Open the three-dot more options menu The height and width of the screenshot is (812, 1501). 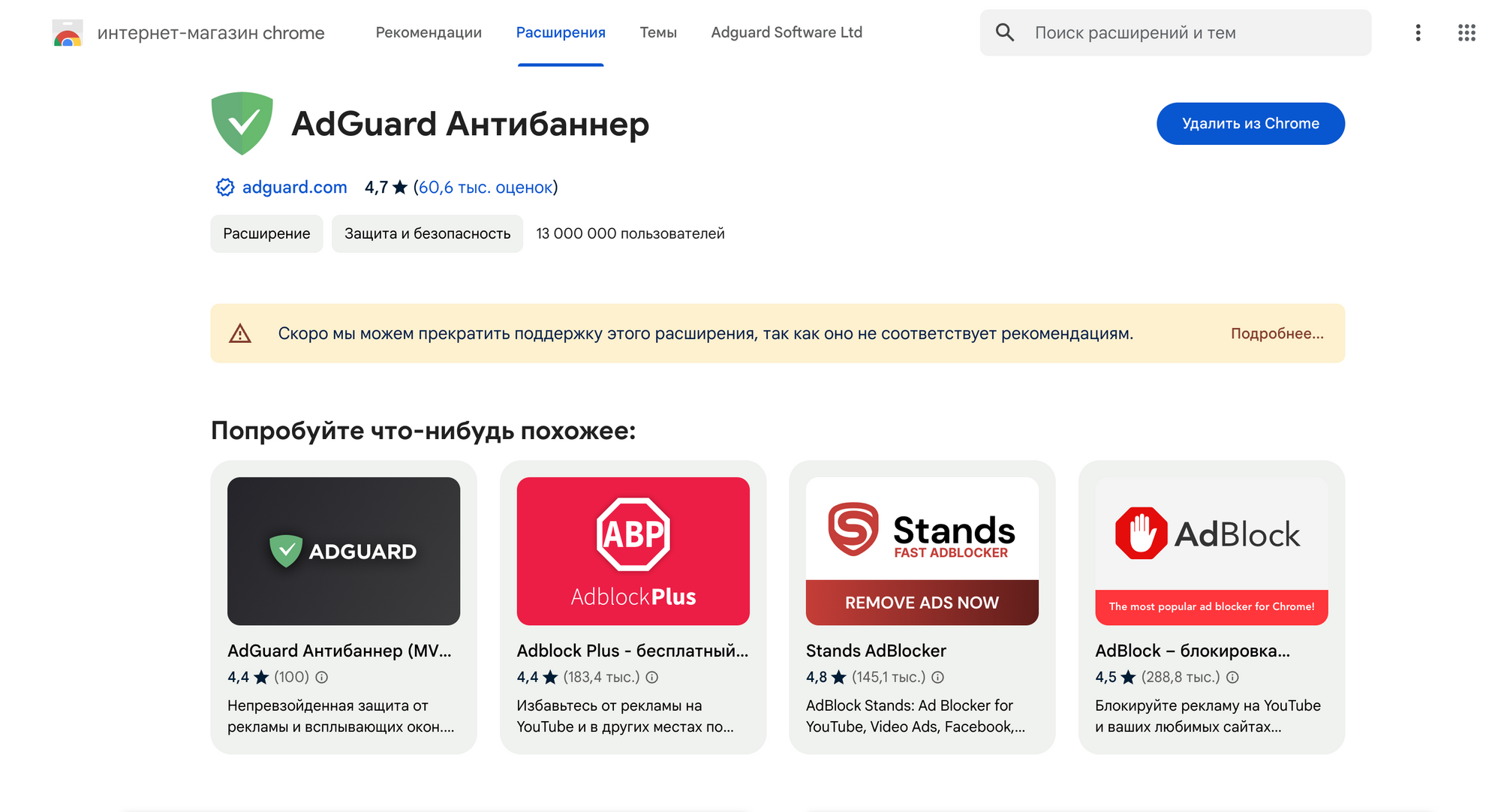(1418, 32)
